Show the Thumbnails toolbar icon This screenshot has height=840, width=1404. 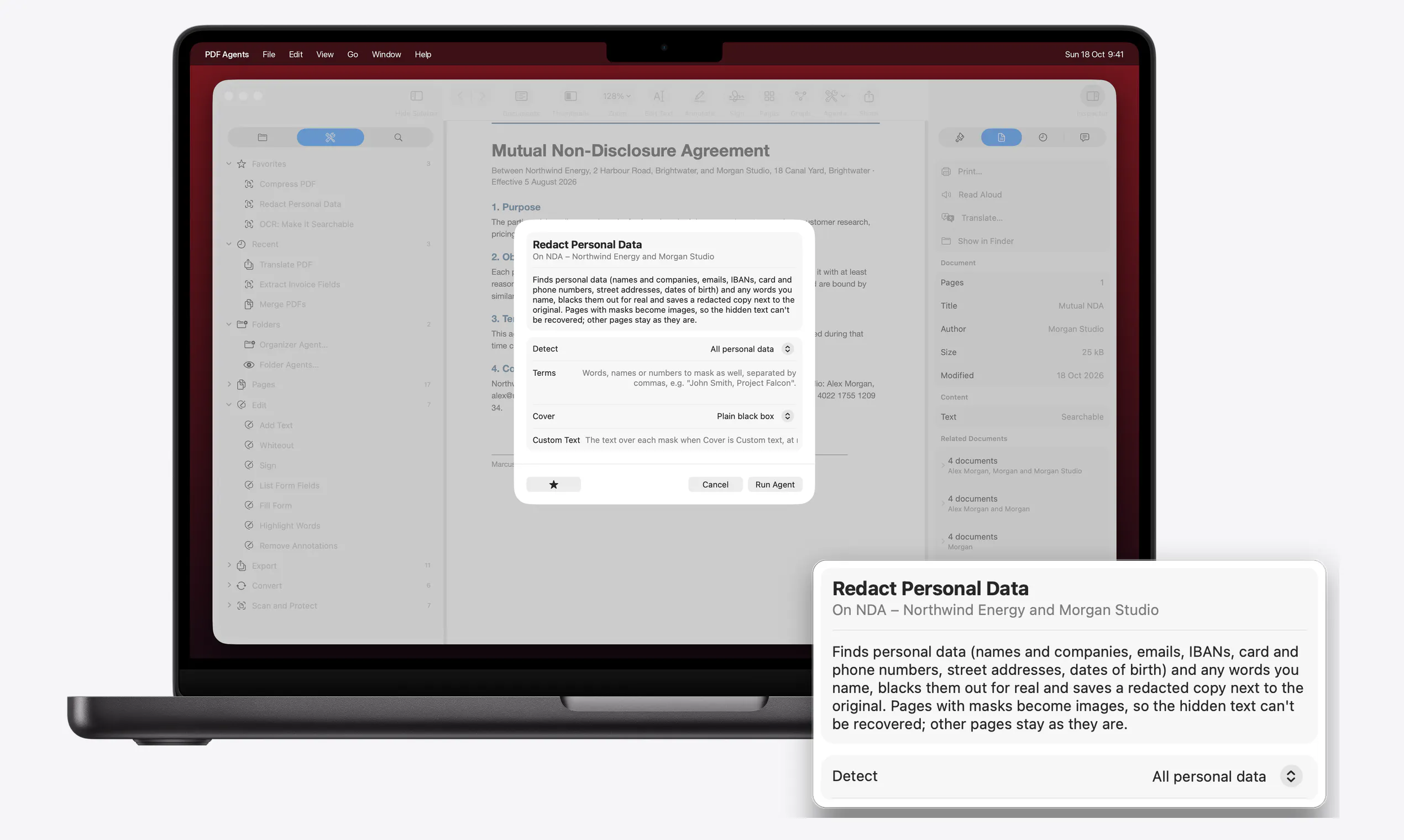[x=570, y=96]
